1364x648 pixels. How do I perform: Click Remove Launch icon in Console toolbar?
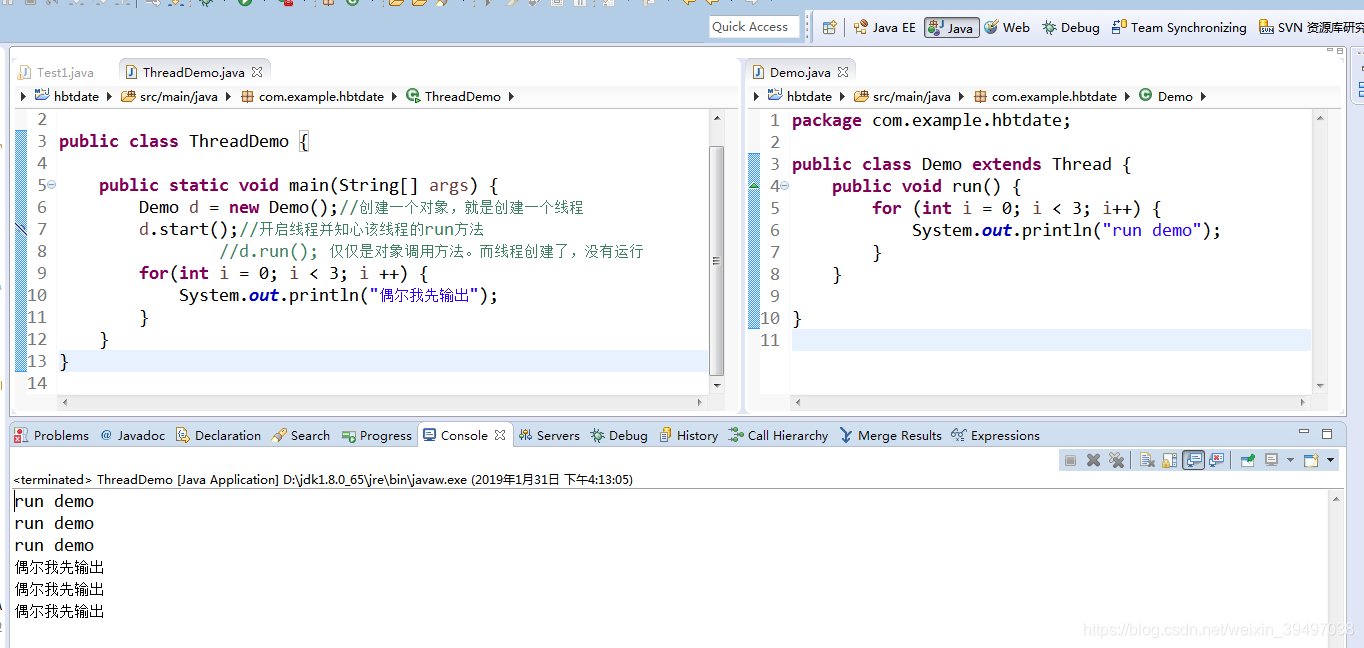coord(1093,460)
